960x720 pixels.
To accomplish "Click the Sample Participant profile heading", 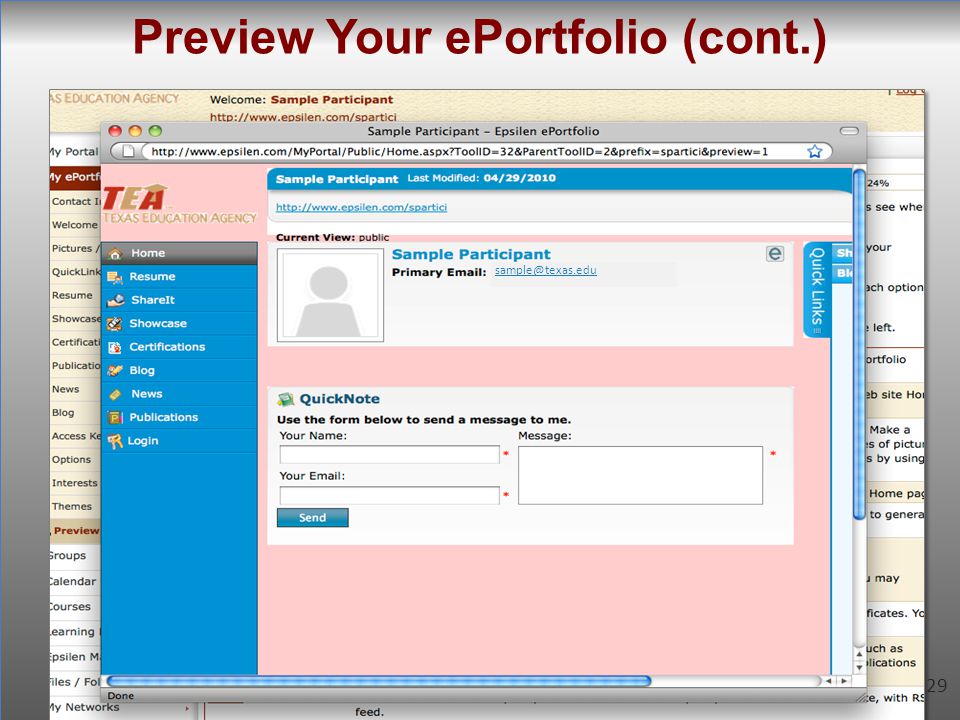I will pyautogui.click(x=471, y=254).
